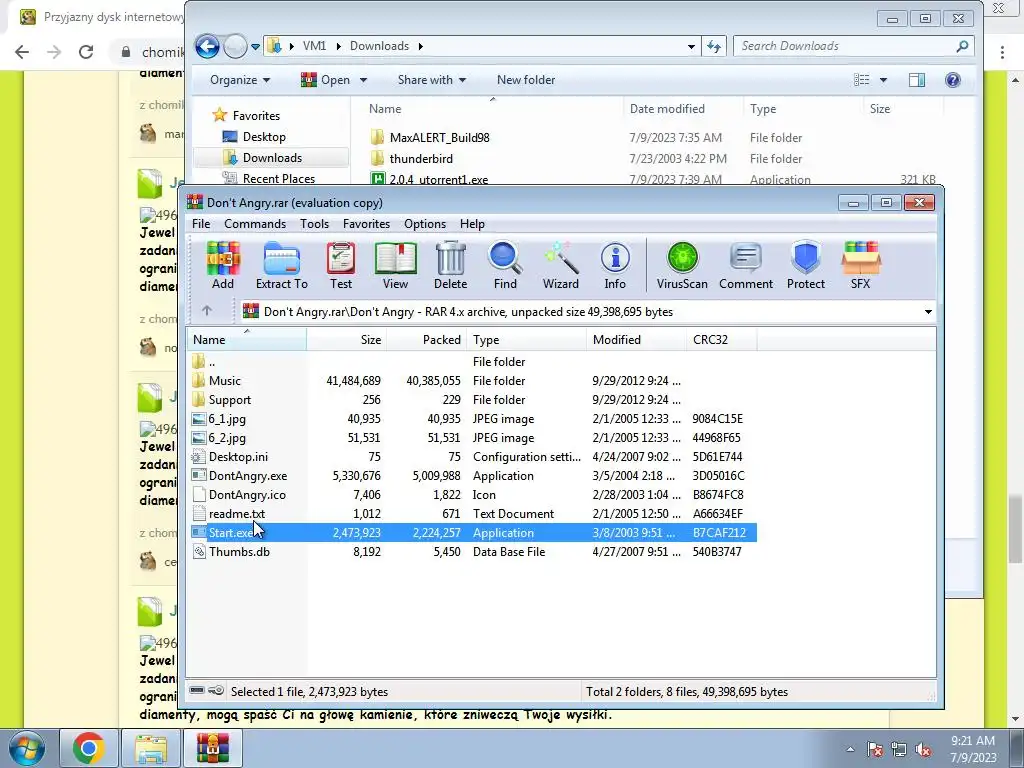Select the Support folder

coord(474,400)
